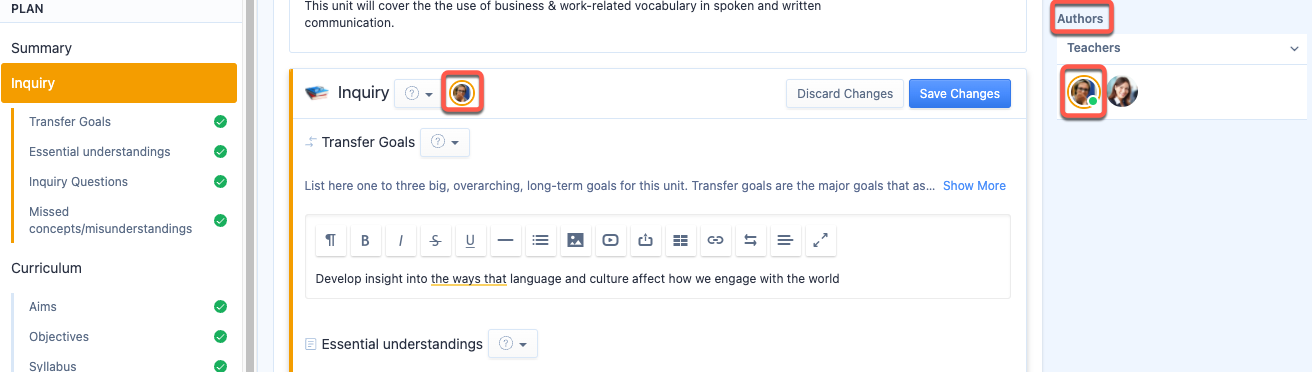1312x372 pixels.
Task: Click the Authors heading
Action: [1080, 19]
